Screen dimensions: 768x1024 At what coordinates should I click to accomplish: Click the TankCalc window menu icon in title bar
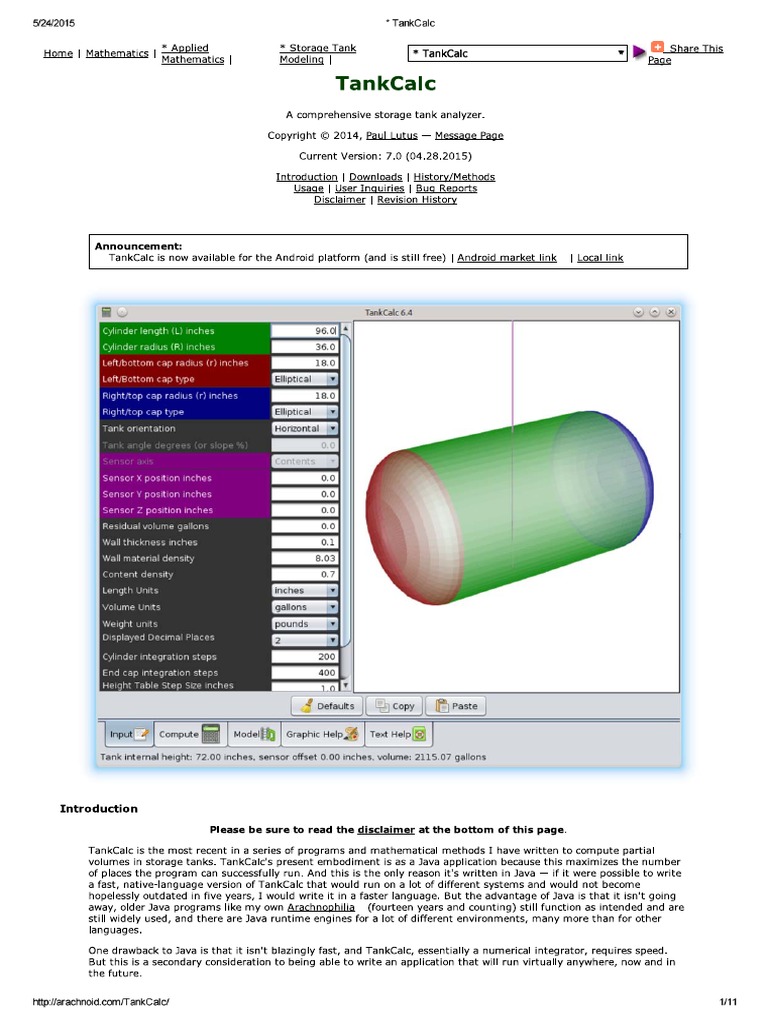106,312
